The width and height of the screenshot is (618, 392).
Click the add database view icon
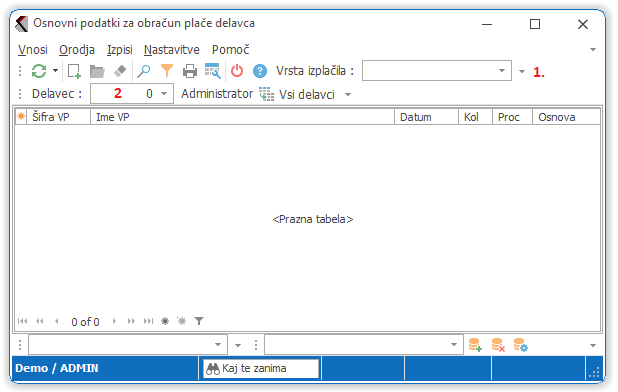(x=475, y=345)
